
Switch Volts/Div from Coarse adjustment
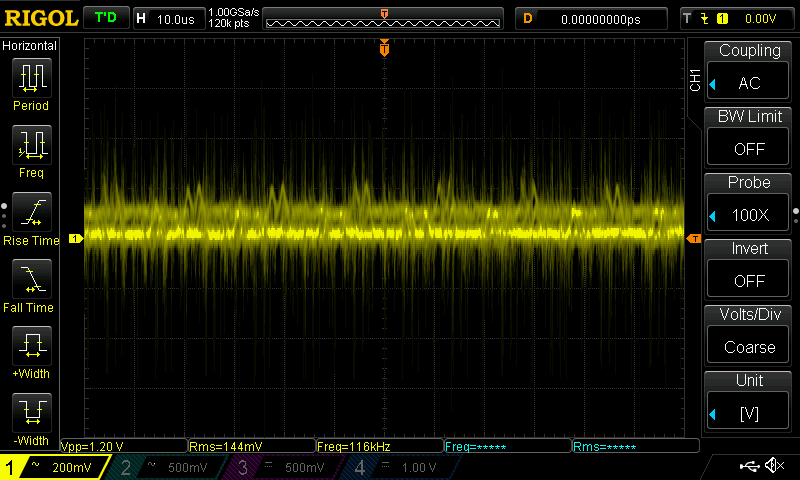(749, 336)
